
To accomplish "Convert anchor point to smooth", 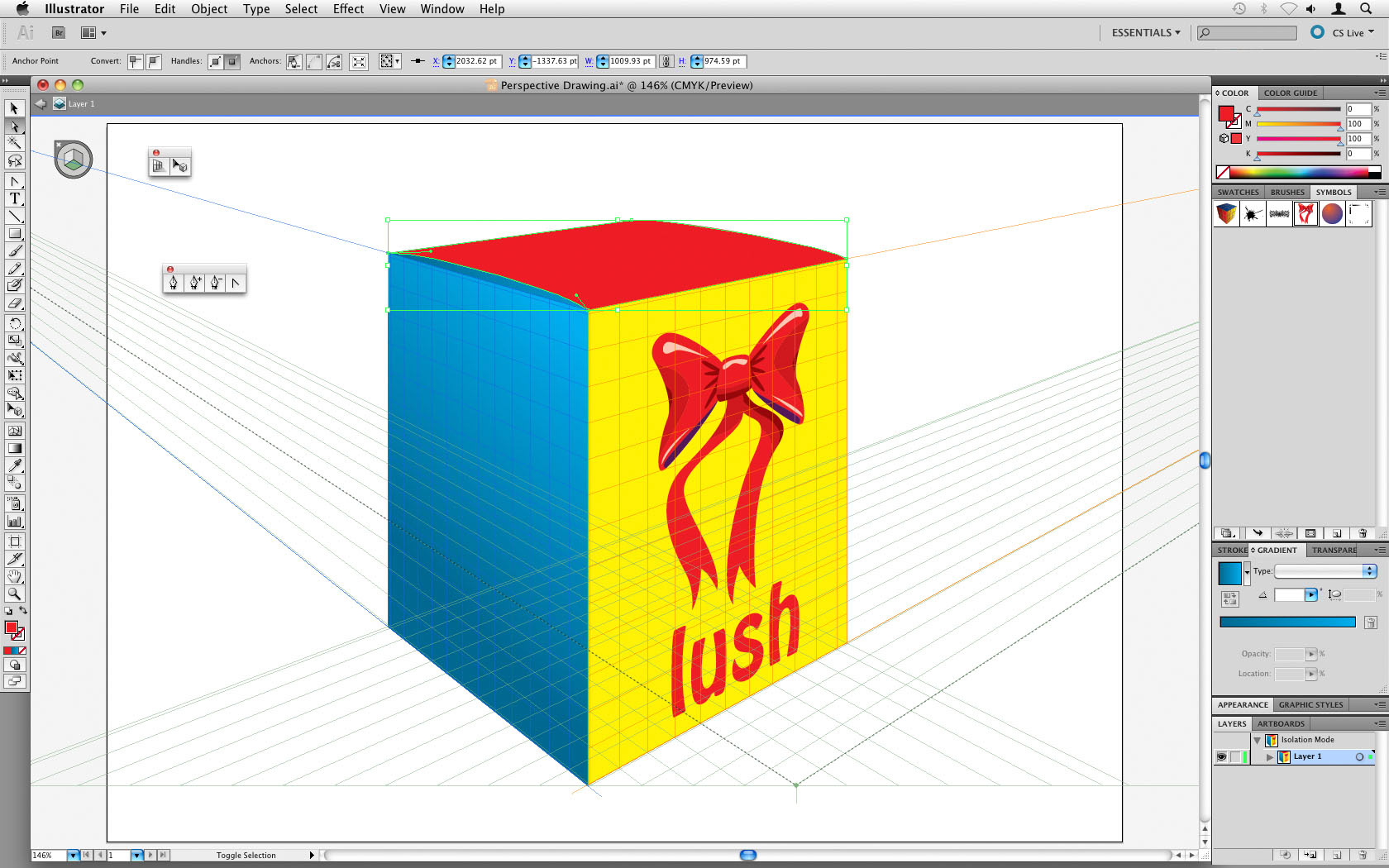I will tap(154, 61).
